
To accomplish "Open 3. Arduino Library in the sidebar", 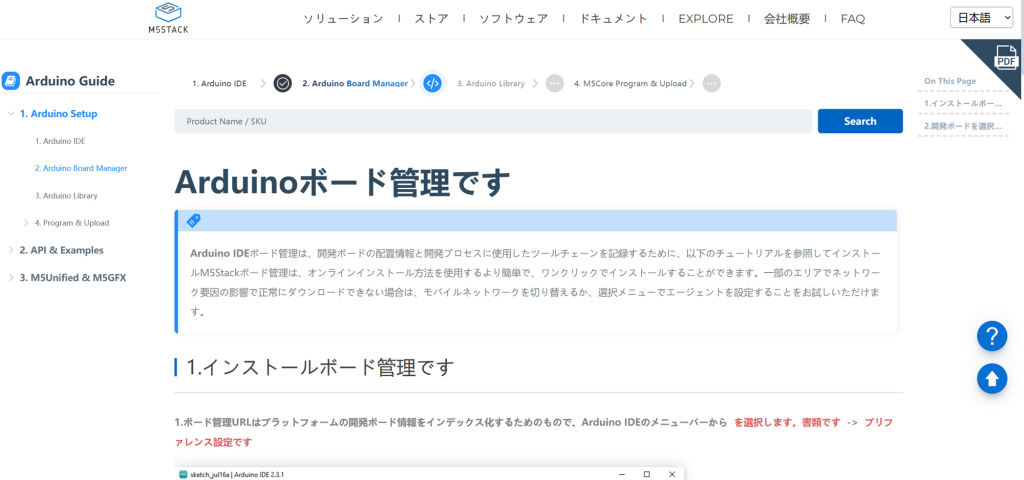I will [x=66, y=195].
